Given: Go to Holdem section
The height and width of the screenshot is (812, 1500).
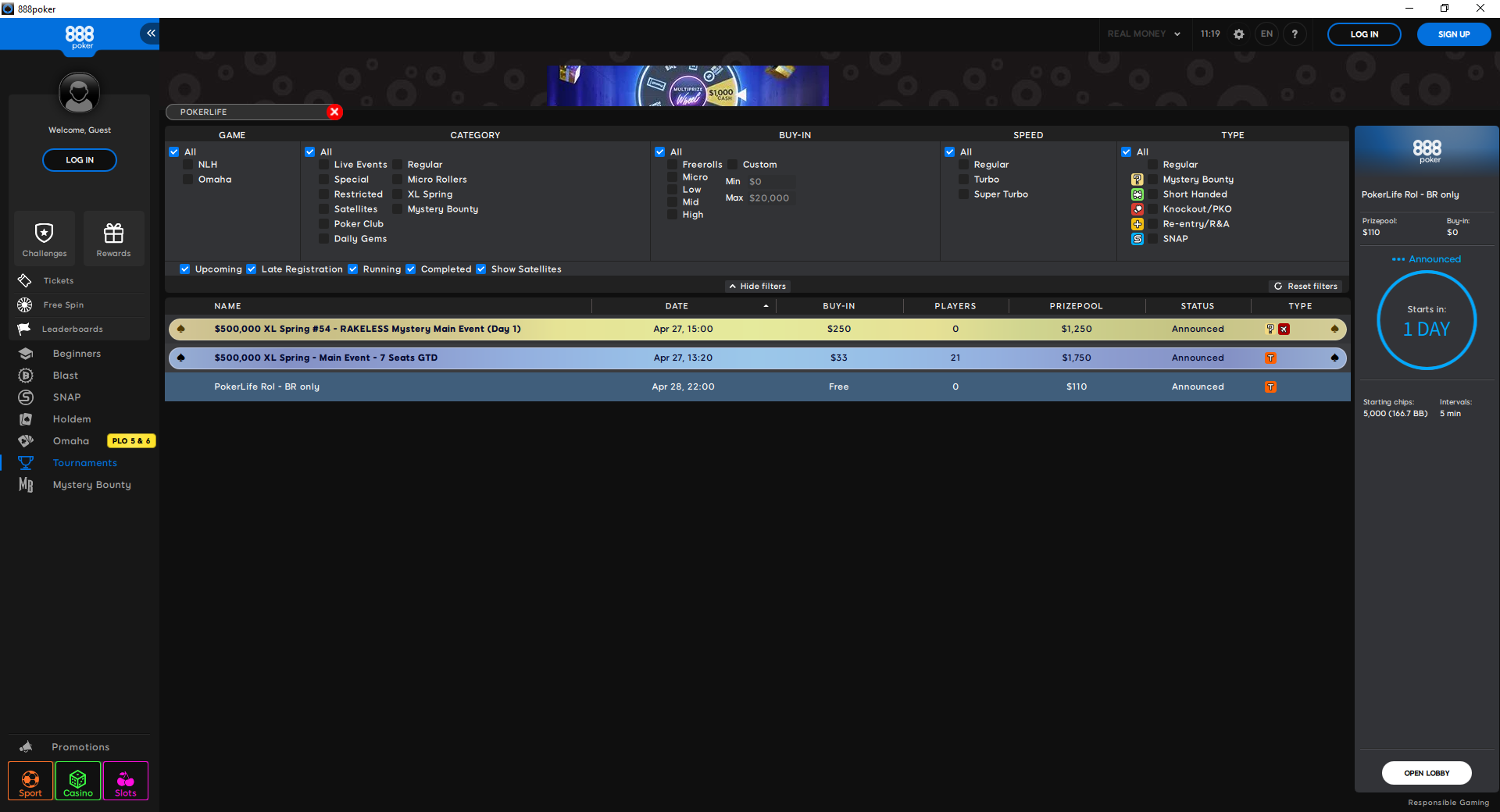Looking at the screenshot, I should point(72,419).
